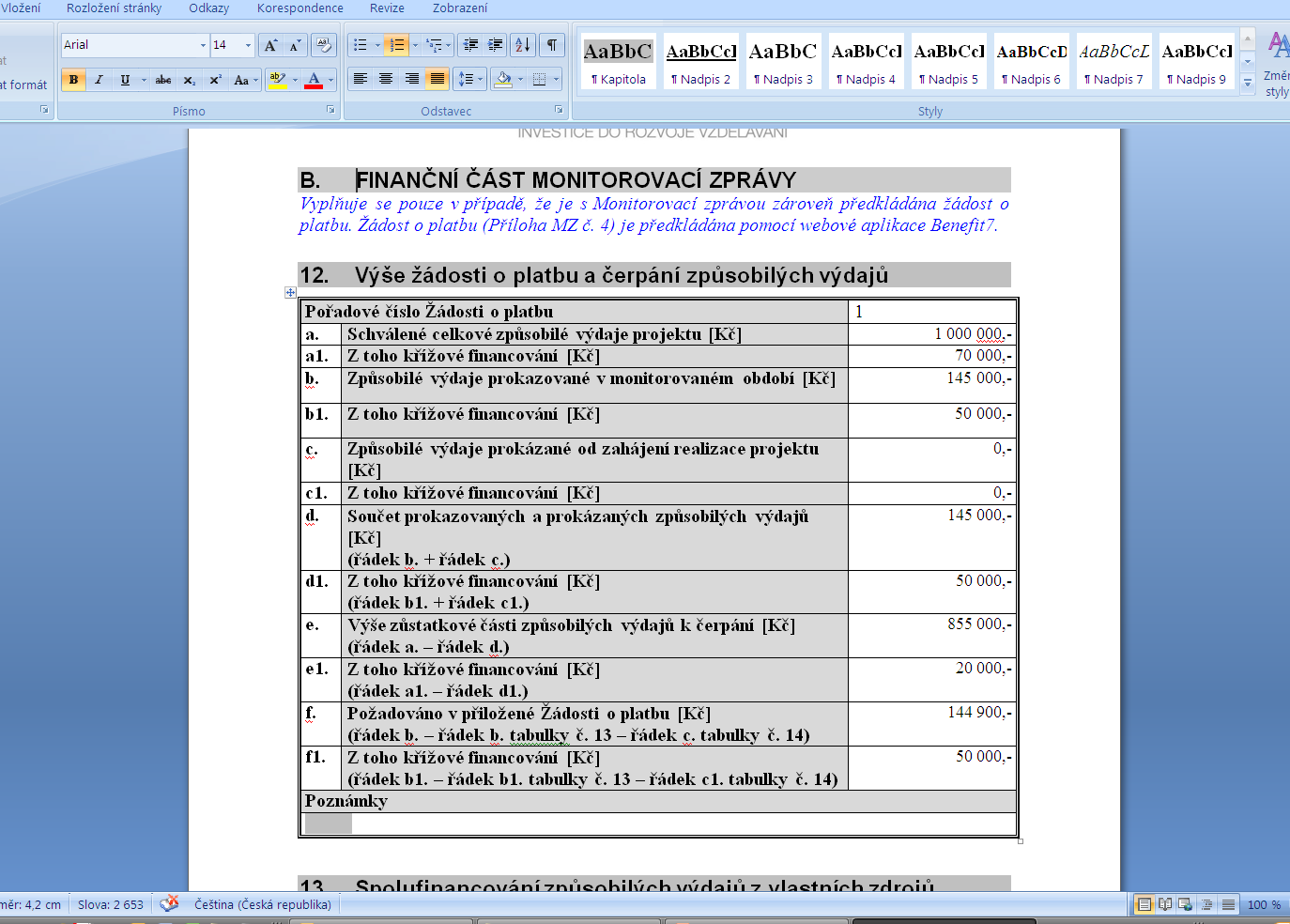
Task: Clear formatting with the eraser icon
Action: pos(323,45)
